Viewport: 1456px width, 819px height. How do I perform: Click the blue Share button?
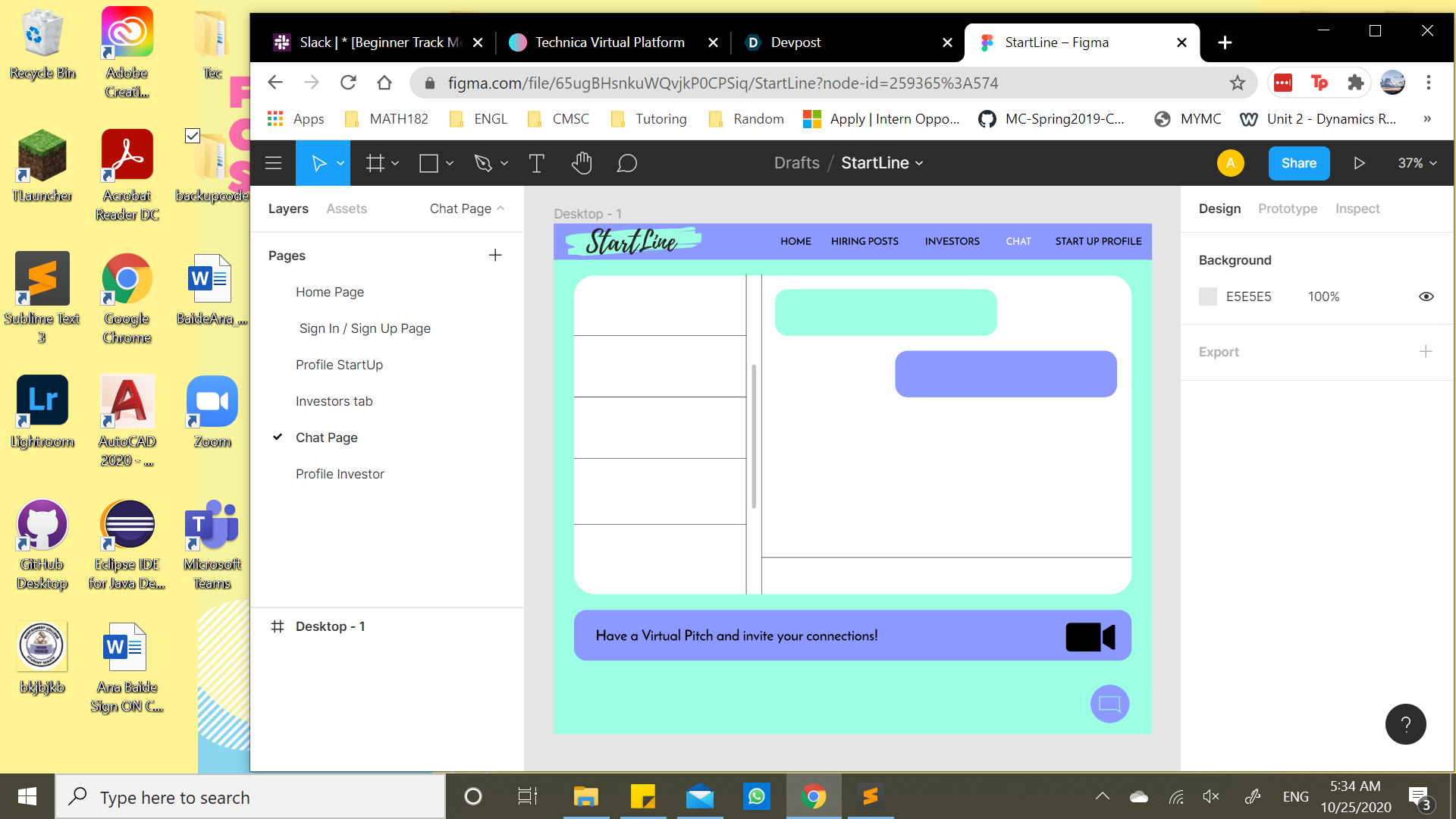point(1298,163)
